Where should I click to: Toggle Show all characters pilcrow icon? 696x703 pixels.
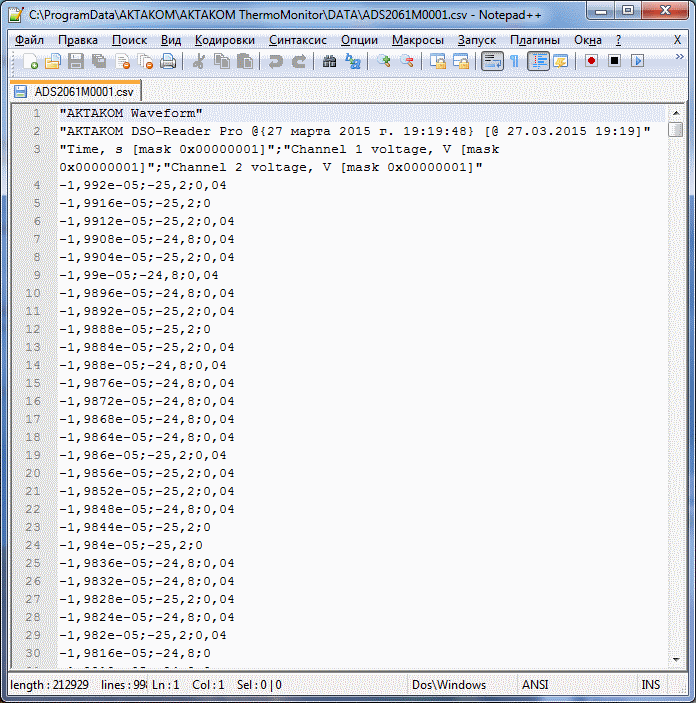point(514,61)
